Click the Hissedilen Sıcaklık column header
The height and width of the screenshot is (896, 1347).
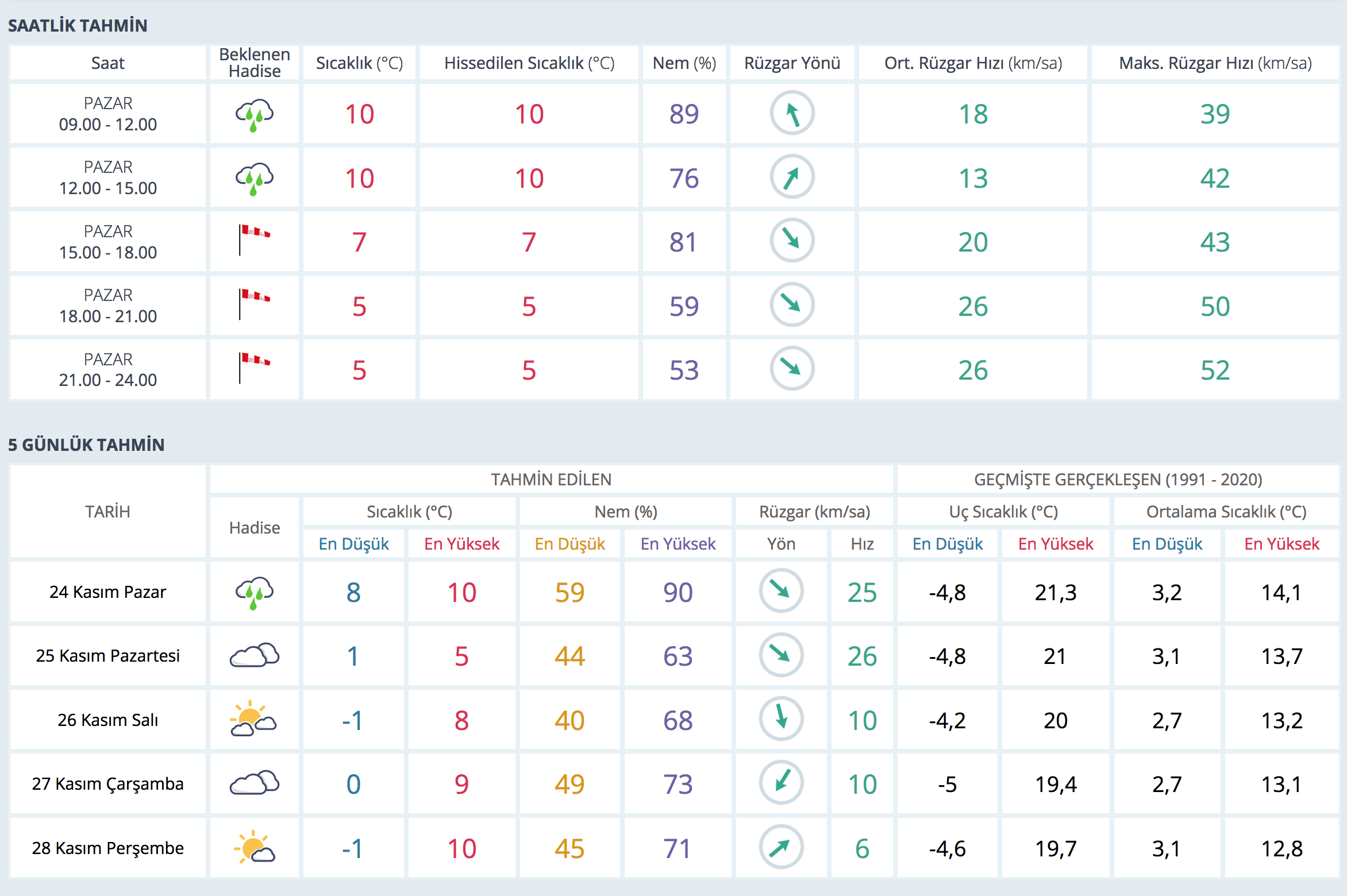(x=529, y=63)
